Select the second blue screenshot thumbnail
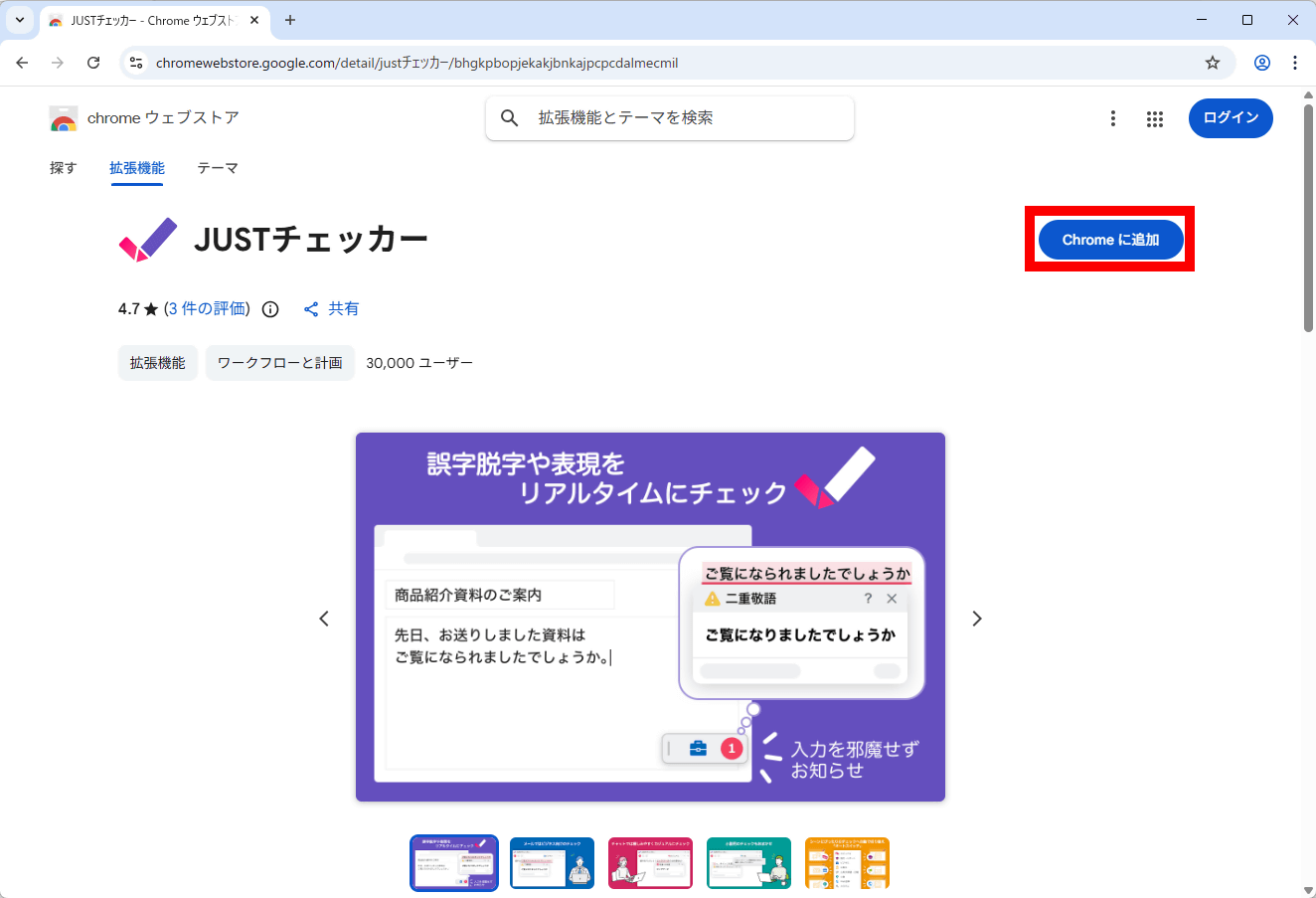Screen dimensions: 1316x898 click(552, 862)
